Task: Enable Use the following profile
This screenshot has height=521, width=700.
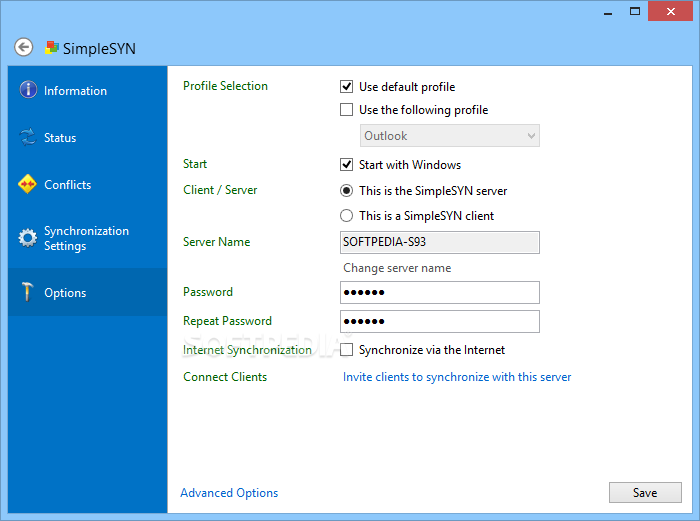Action: pos(346,110)
